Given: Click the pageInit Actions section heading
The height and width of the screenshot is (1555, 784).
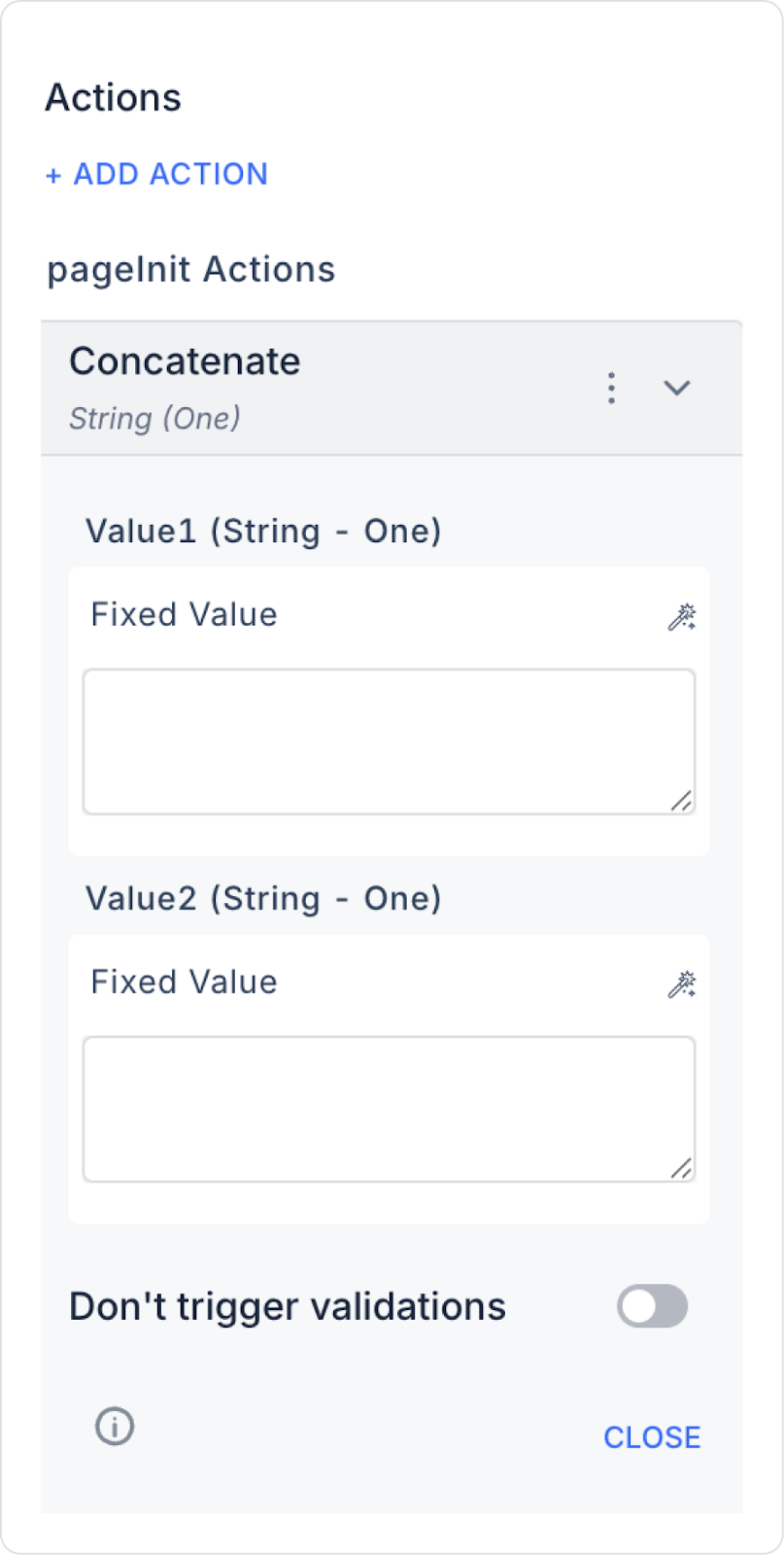Looking at the screenshot, I should 191,269.
